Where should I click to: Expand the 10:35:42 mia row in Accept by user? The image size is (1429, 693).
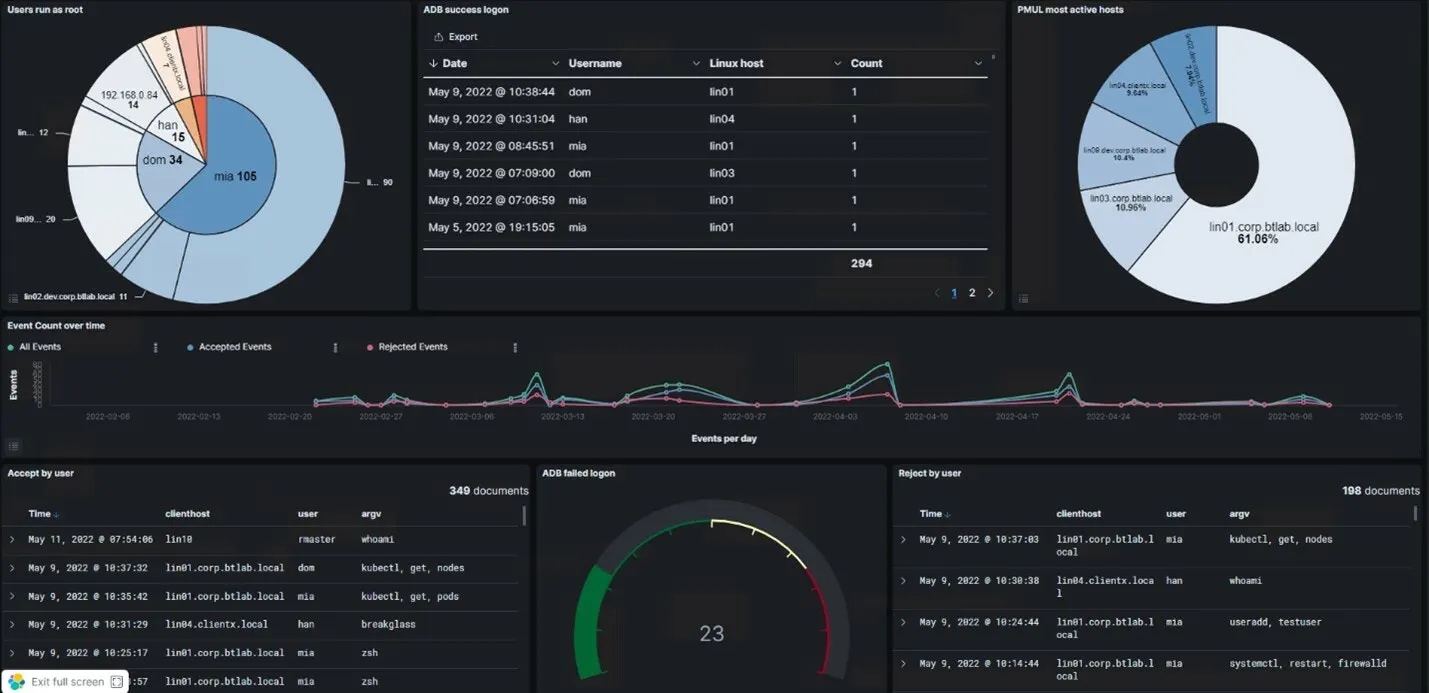pos(12,596)
